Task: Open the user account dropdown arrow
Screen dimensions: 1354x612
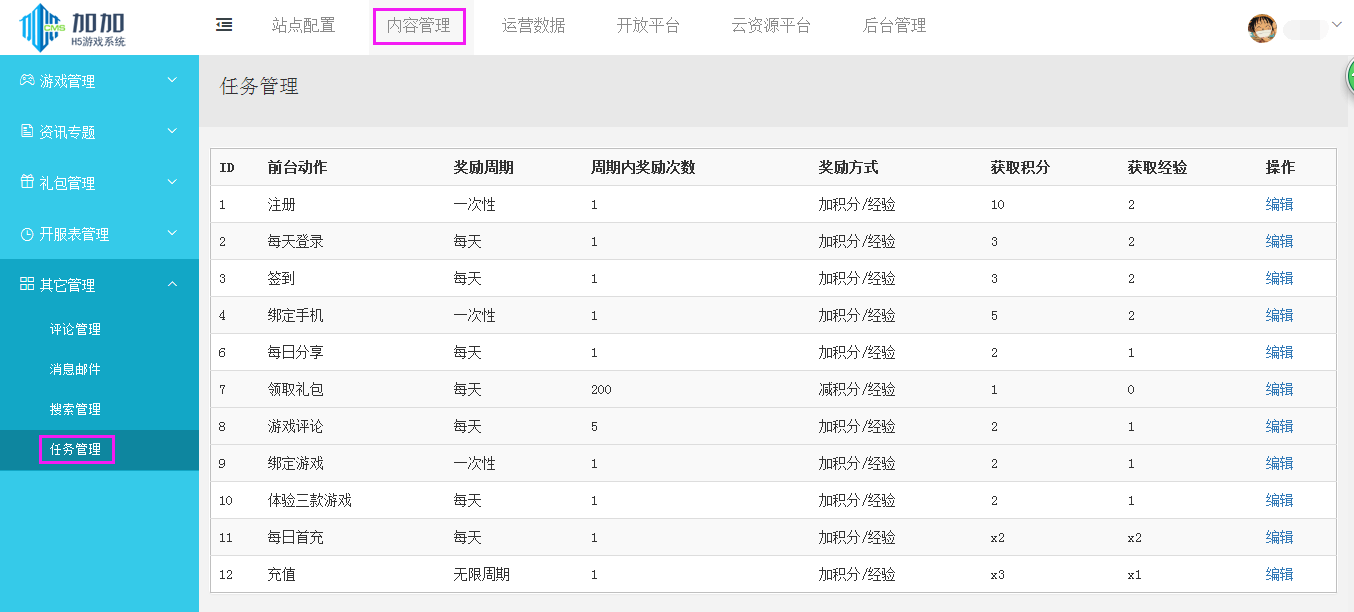Action: [x=1337, y=25]
